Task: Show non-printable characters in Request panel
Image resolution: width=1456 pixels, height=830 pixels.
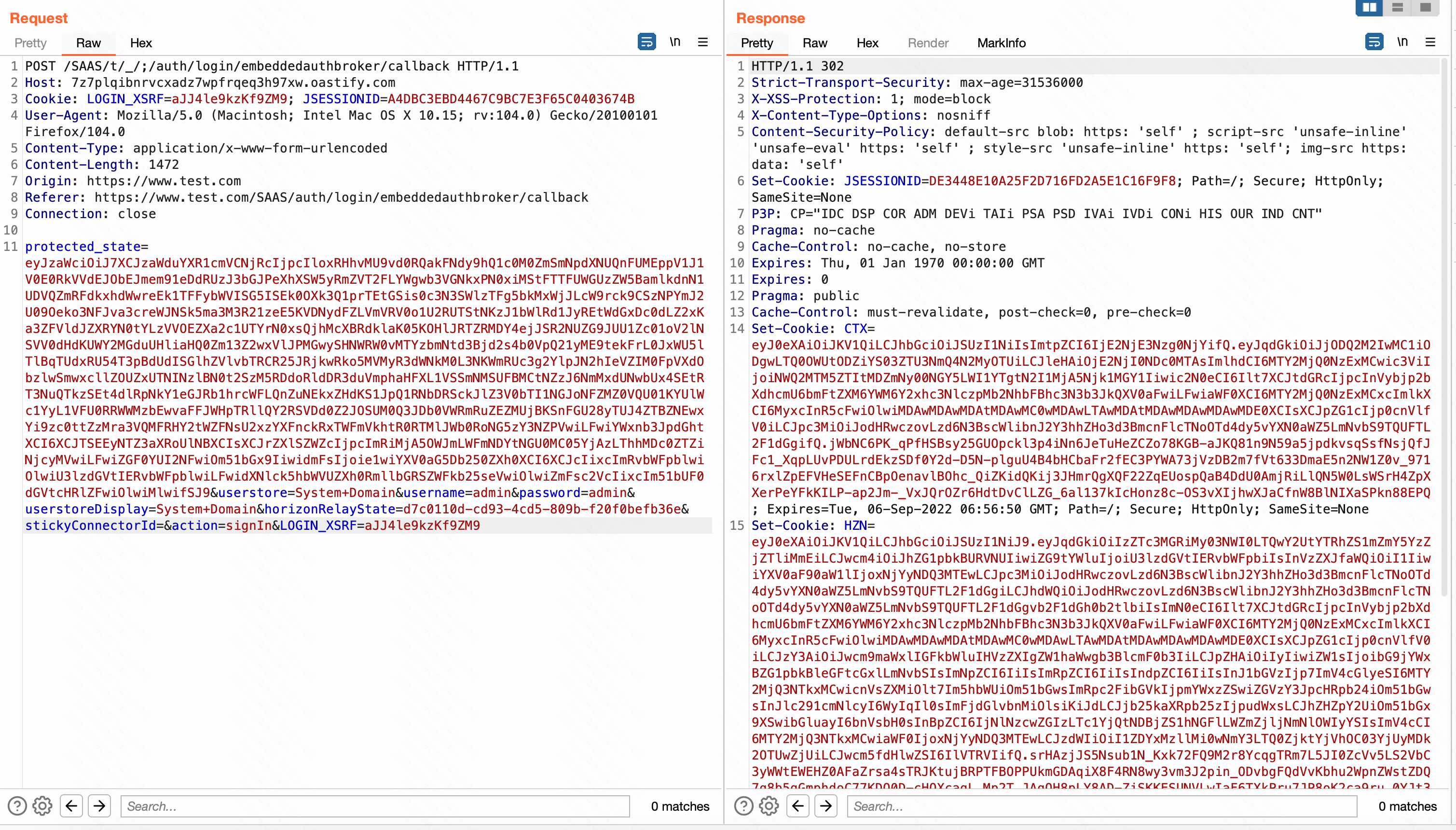Action: pyautogui.click(x=675, y=42)
